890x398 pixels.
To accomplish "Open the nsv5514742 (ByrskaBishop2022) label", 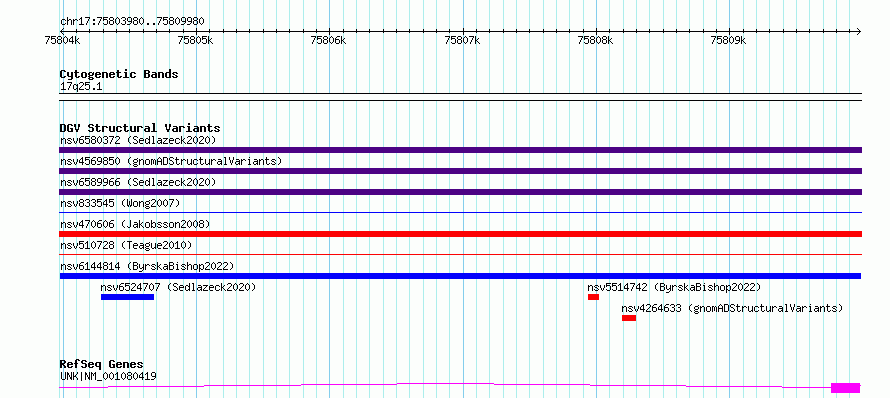I will 674,287.
